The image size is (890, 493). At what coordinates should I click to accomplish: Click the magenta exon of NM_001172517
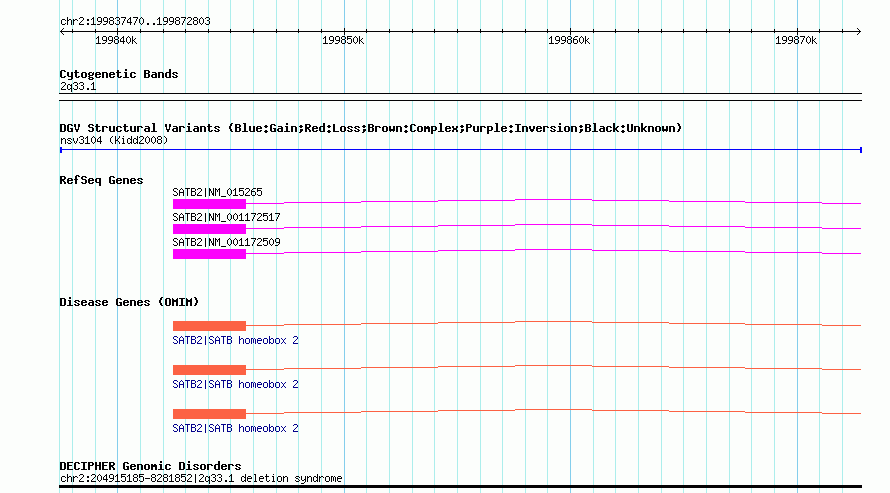click(x=209, y=229)
